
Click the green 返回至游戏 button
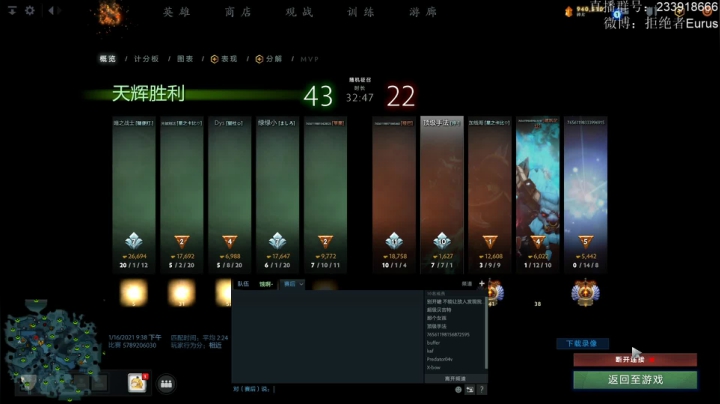tap(635, 380)
